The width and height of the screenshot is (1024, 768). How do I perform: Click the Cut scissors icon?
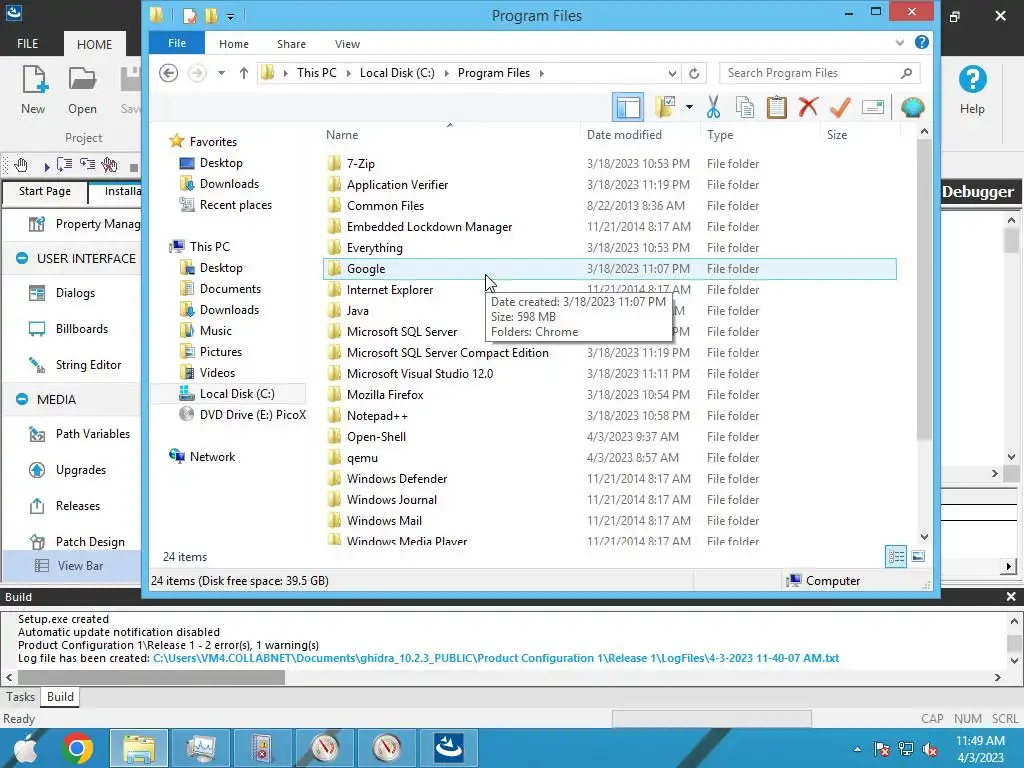(713, 107)
